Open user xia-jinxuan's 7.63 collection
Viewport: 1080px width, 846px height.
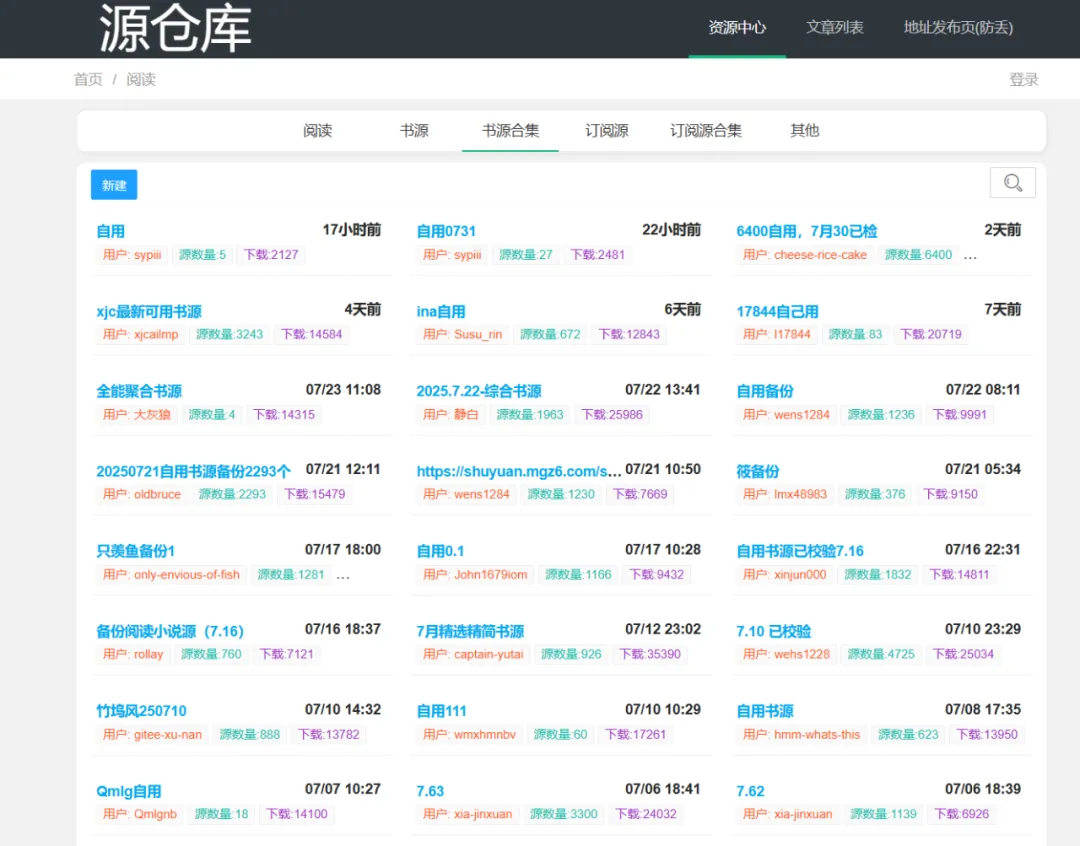(x=430, y=790)
